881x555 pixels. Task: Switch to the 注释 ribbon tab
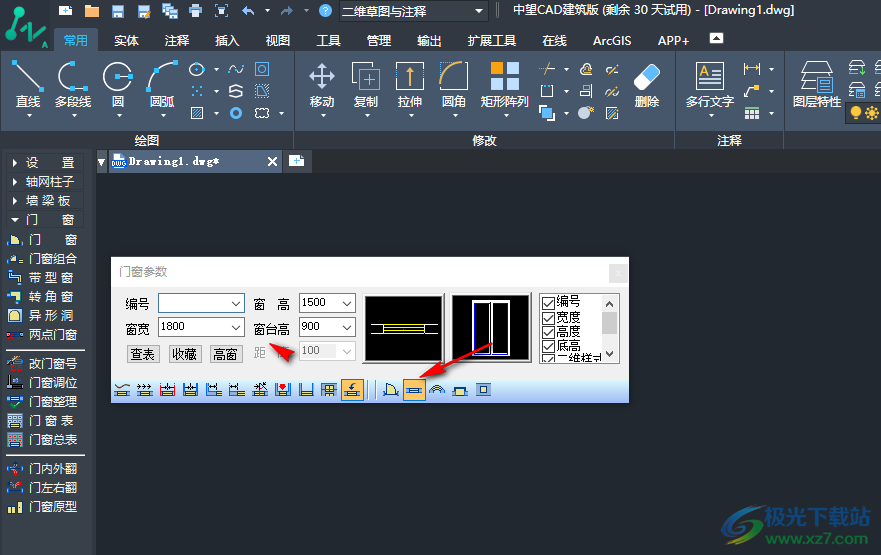(x=176, y=40)
